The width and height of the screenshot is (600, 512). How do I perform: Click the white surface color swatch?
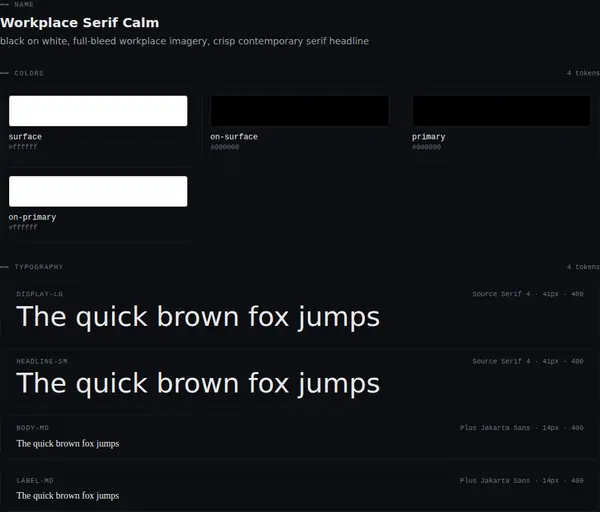pos(98,111)
